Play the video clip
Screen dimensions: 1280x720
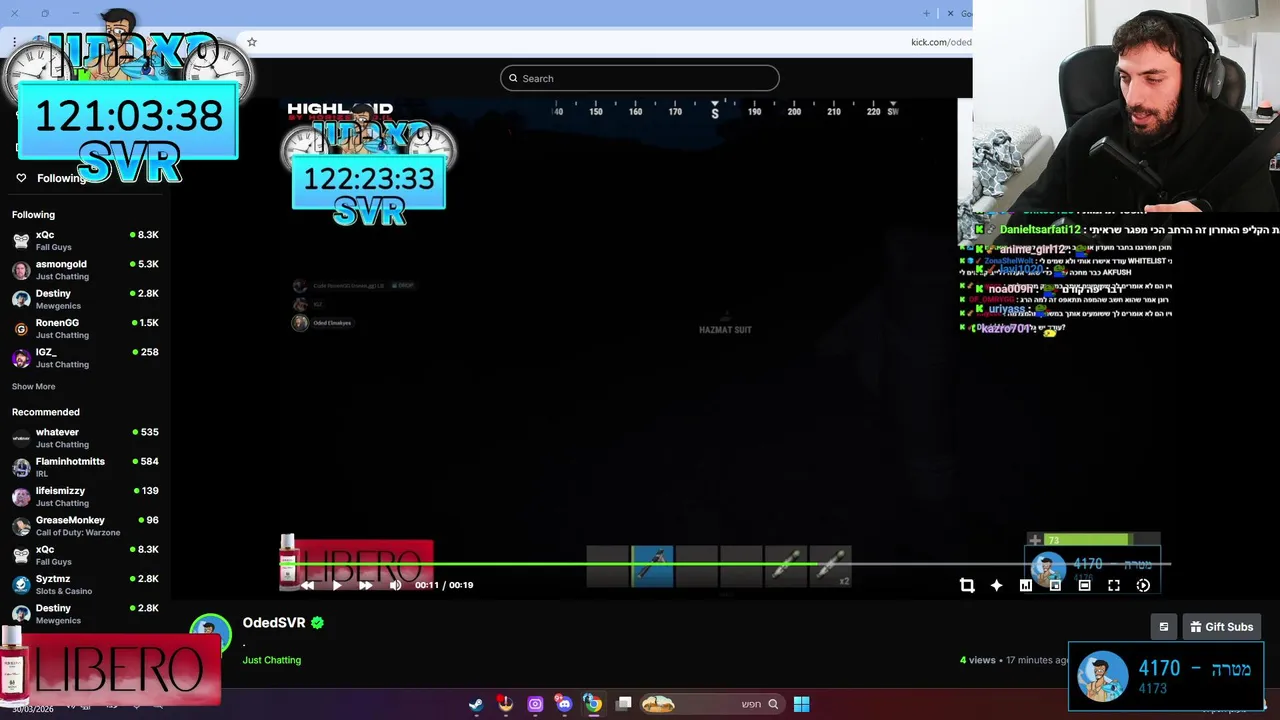[336, 585]
